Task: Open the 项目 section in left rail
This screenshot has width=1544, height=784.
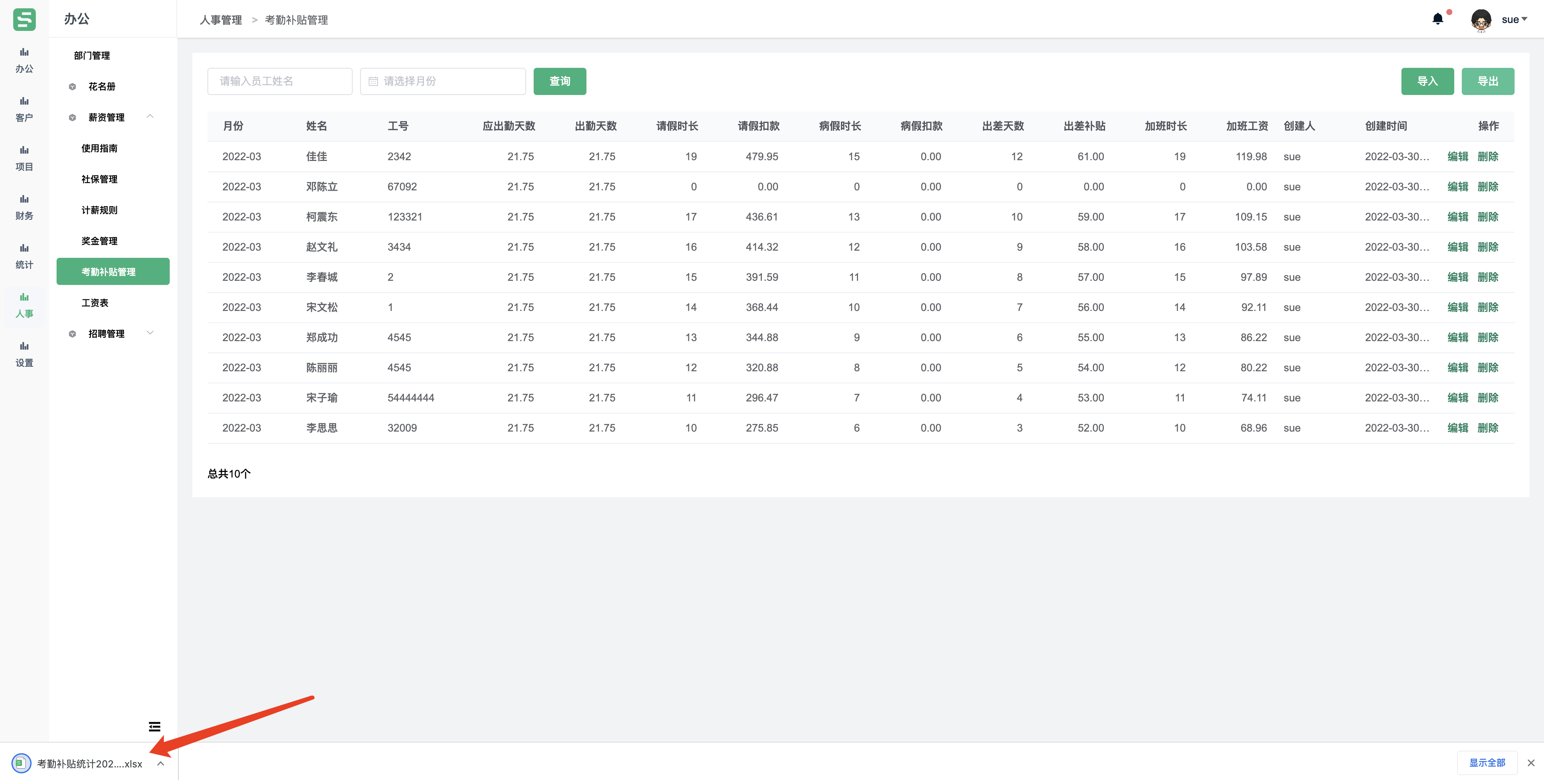Action: (x=24, y=159)
